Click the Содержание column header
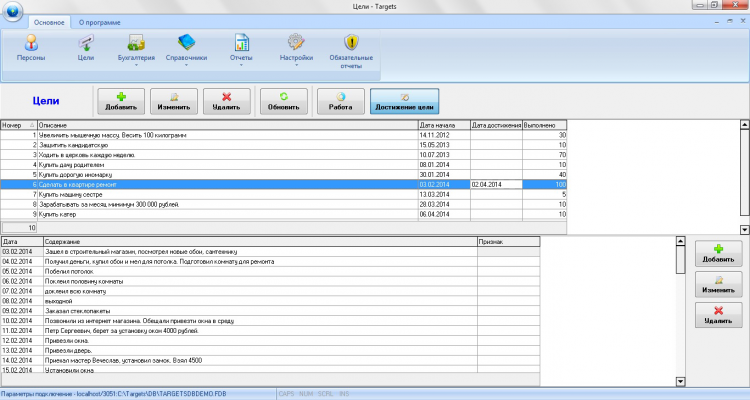This screenshot has width=750, height=400. (x=260, y=242)
